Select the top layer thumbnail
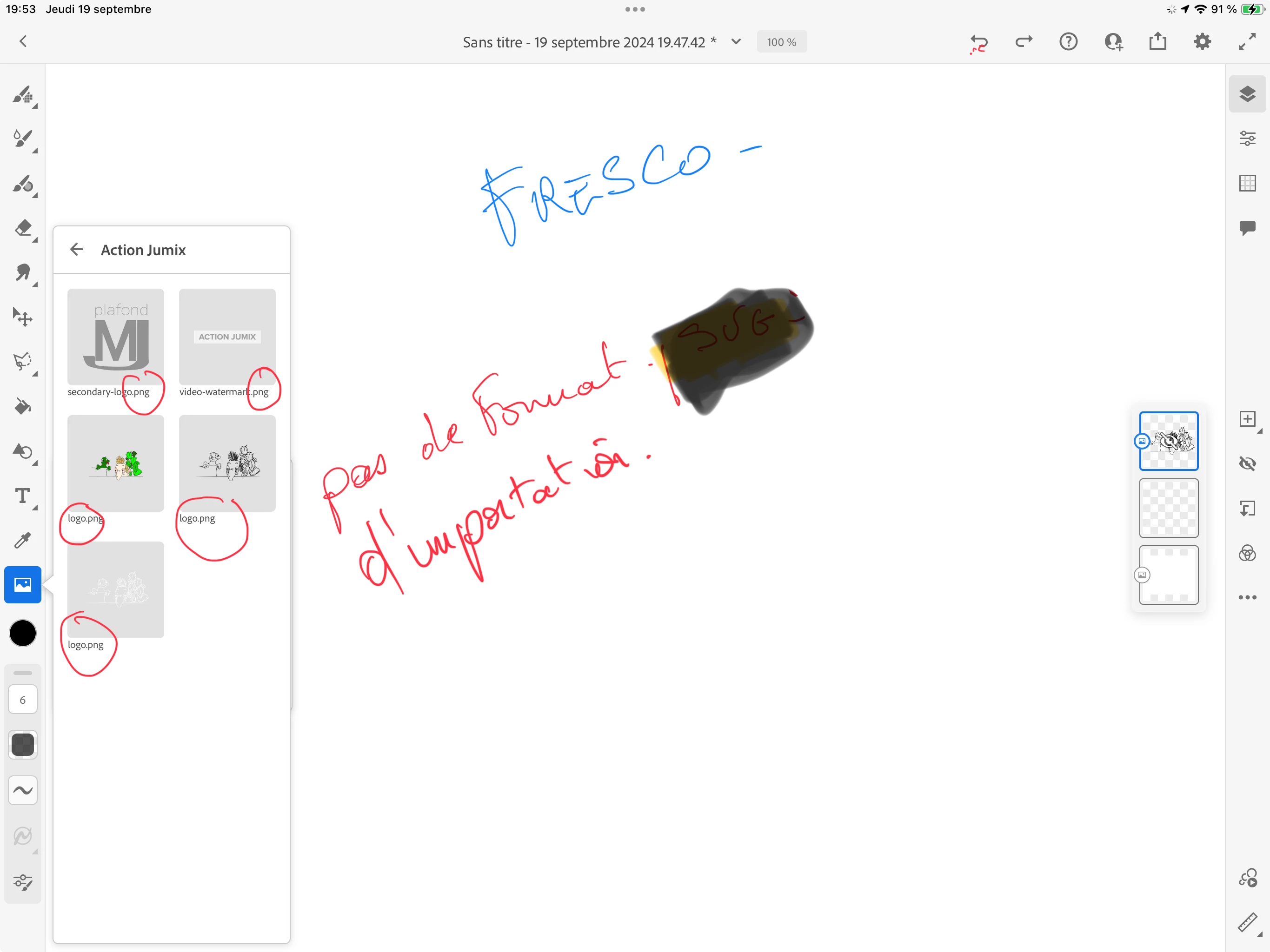The height and width of the screenshot is (952, 1270). click(x=1168, y=441)
